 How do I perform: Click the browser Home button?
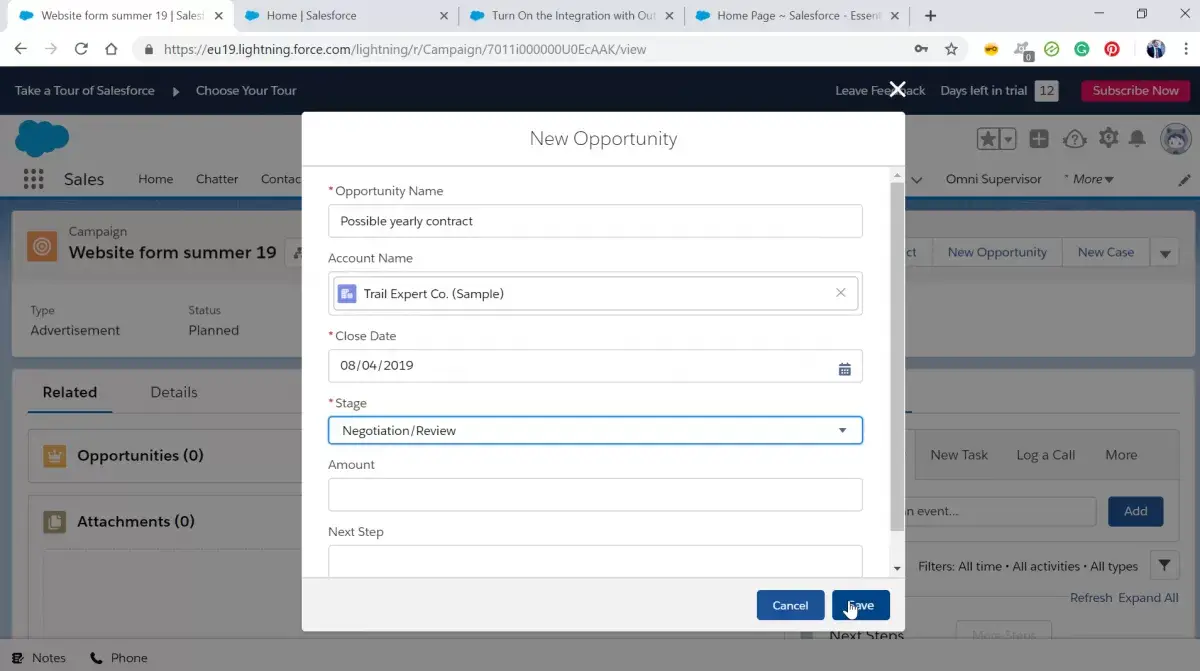[111, 49]
